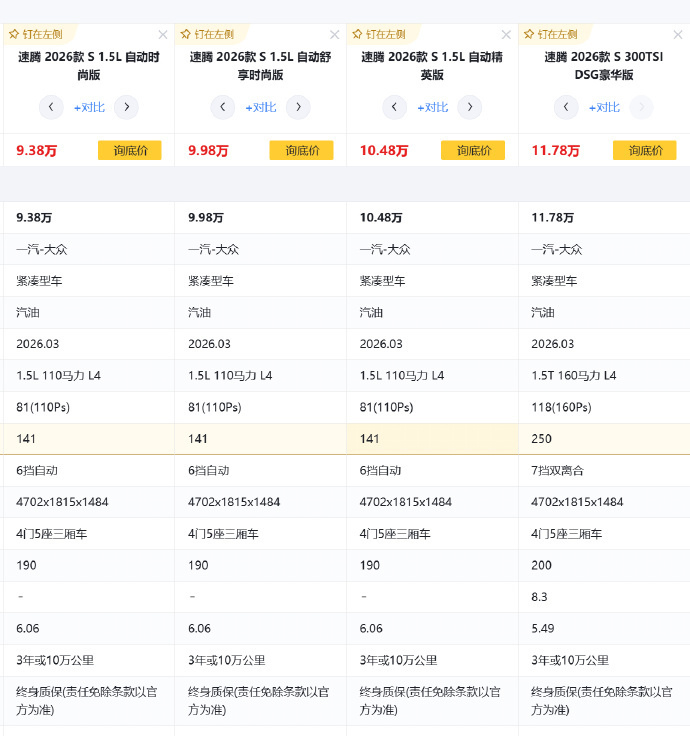
Task: Go to next trim for 自动舒享时尚版
Action: point(298,107)
